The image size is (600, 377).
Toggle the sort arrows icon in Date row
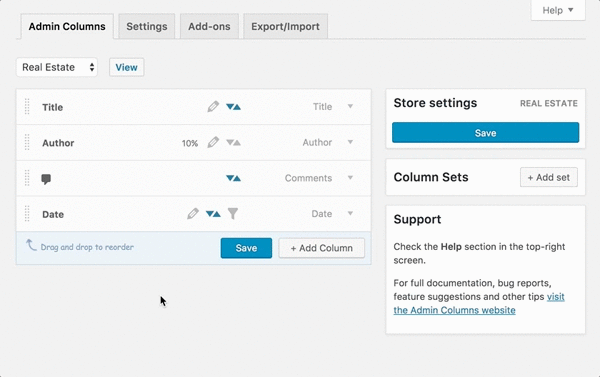[213, 214]
